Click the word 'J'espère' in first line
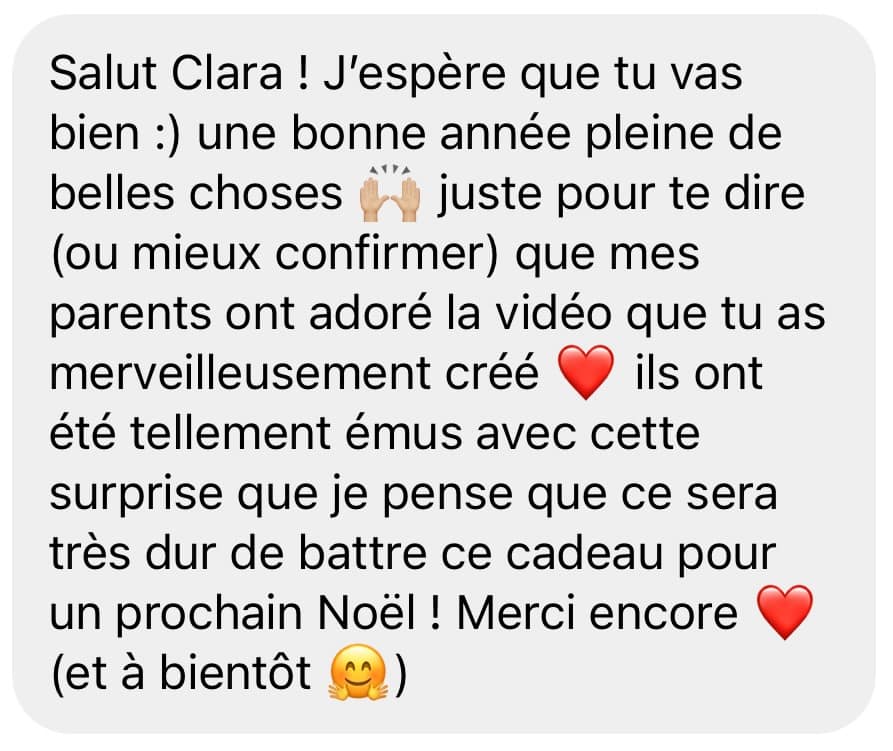 [x=415, y=76]
